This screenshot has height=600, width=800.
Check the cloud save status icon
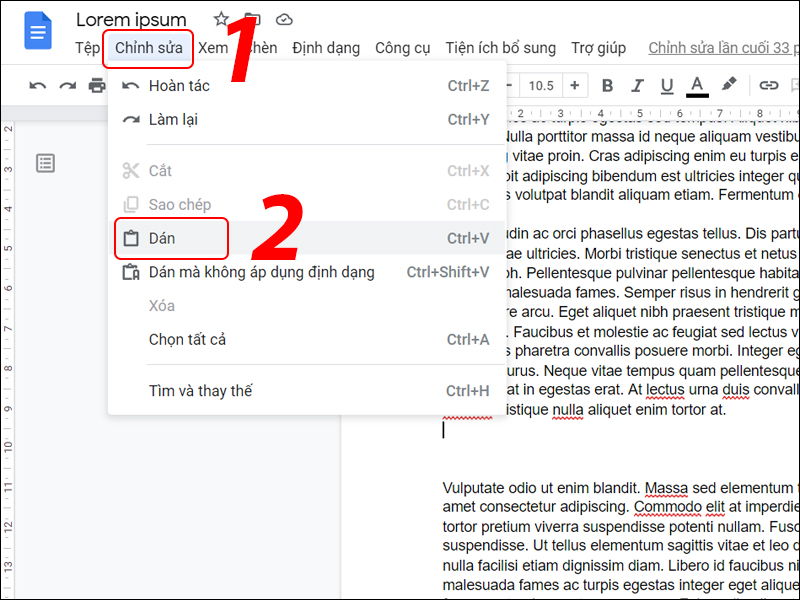click(284, 18)
